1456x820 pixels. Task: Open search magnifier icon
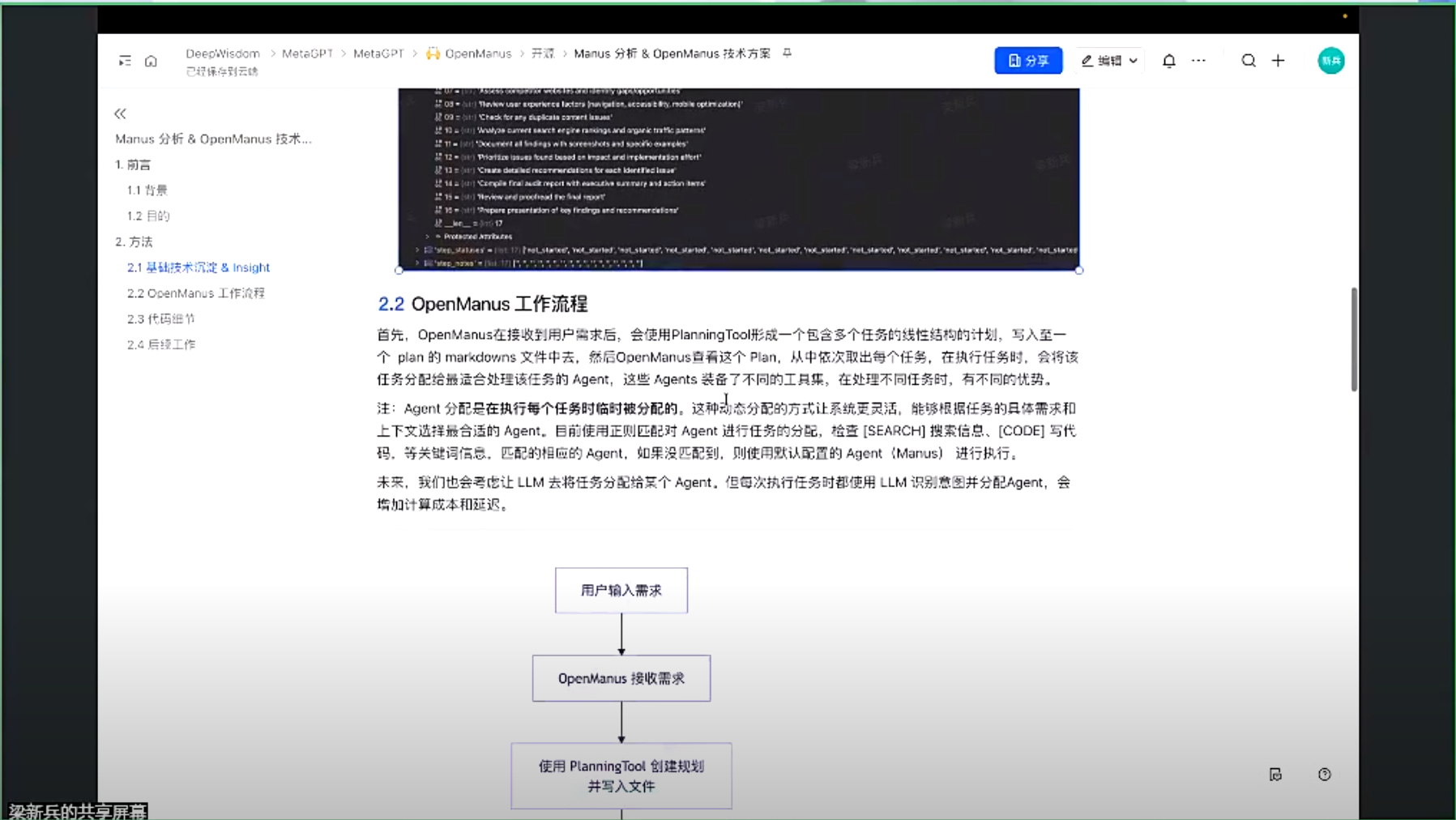click(x=1248, y=61)
